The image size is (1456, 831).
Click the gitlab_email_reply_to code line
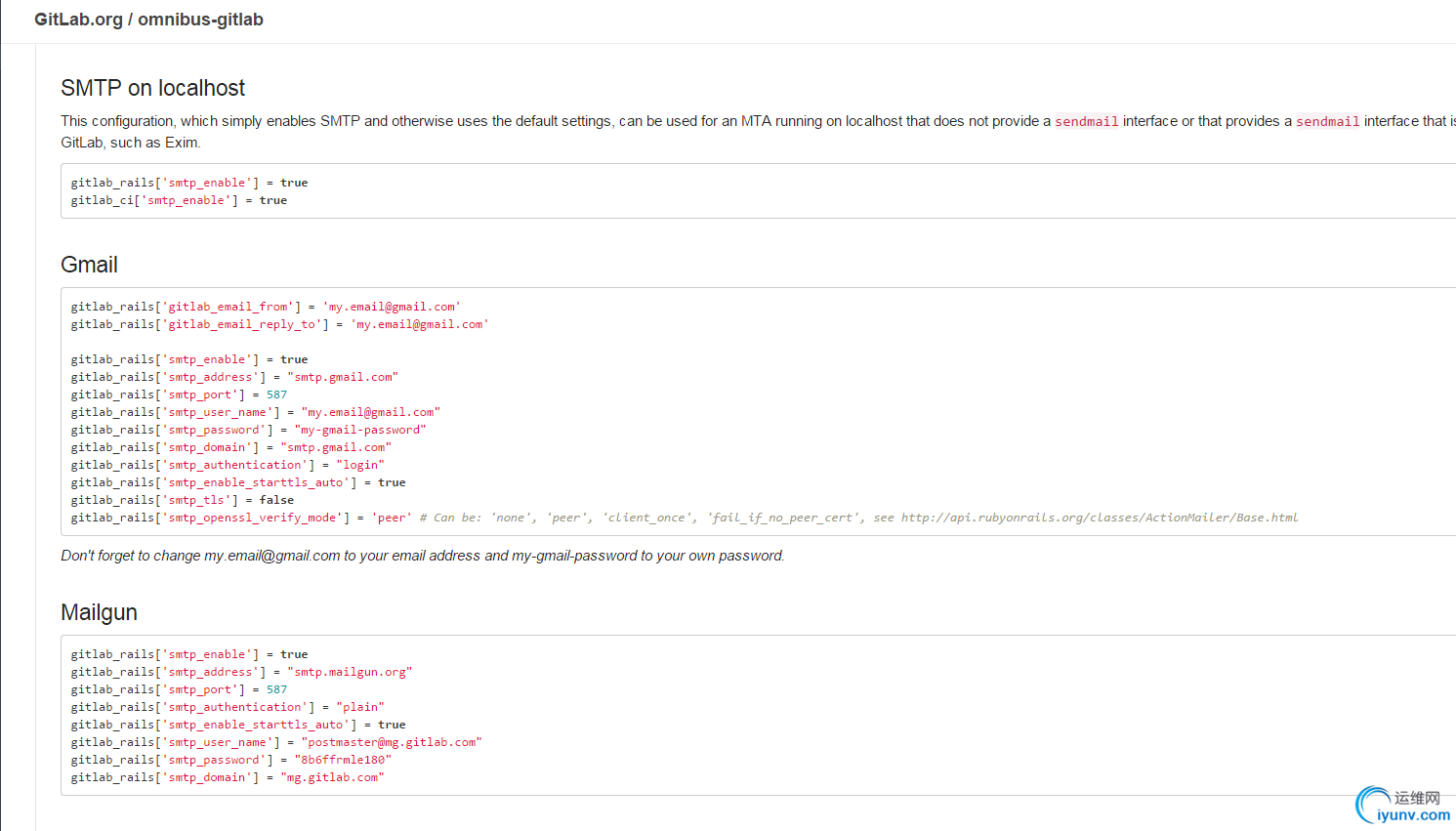coord(279,324)
